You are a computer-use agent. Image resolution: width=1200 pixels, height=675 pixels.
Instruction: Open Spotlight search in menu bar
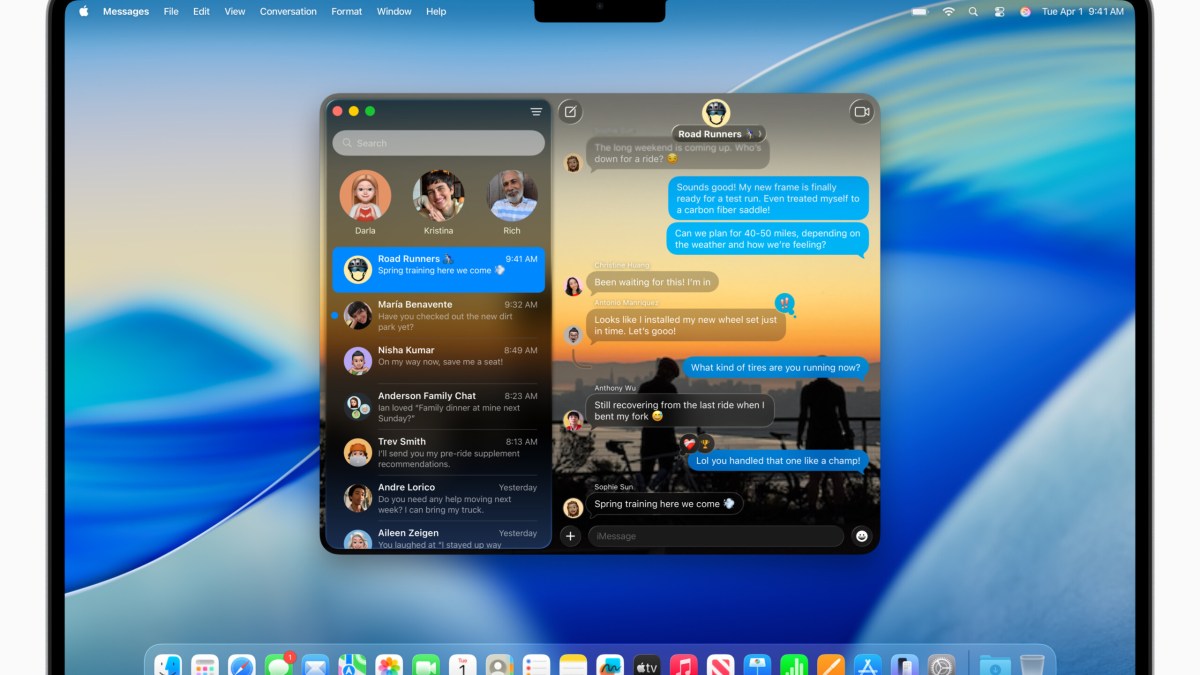click(x=973, y=12)
